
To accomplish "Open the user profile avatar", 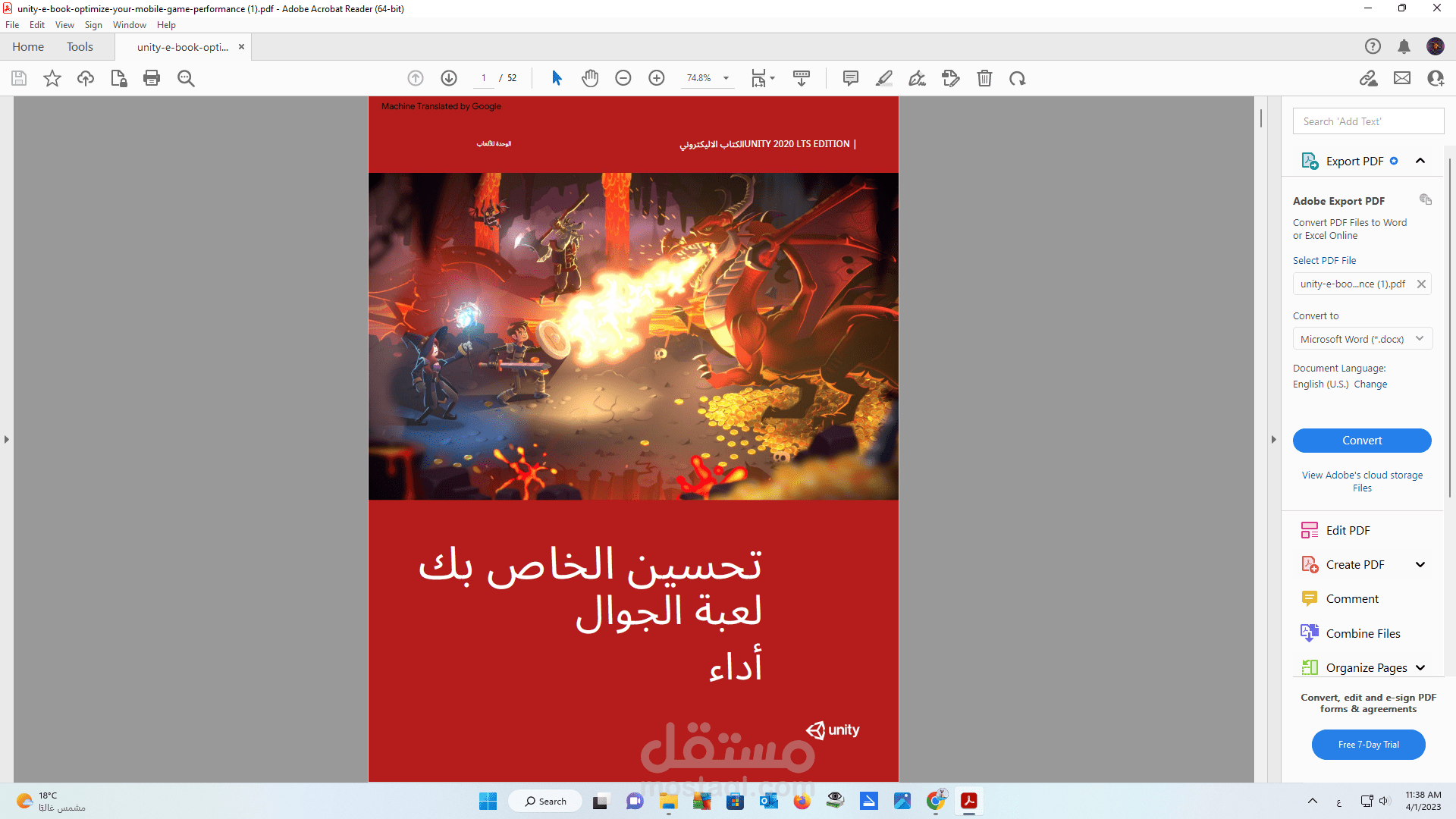I will [1436, 46].
